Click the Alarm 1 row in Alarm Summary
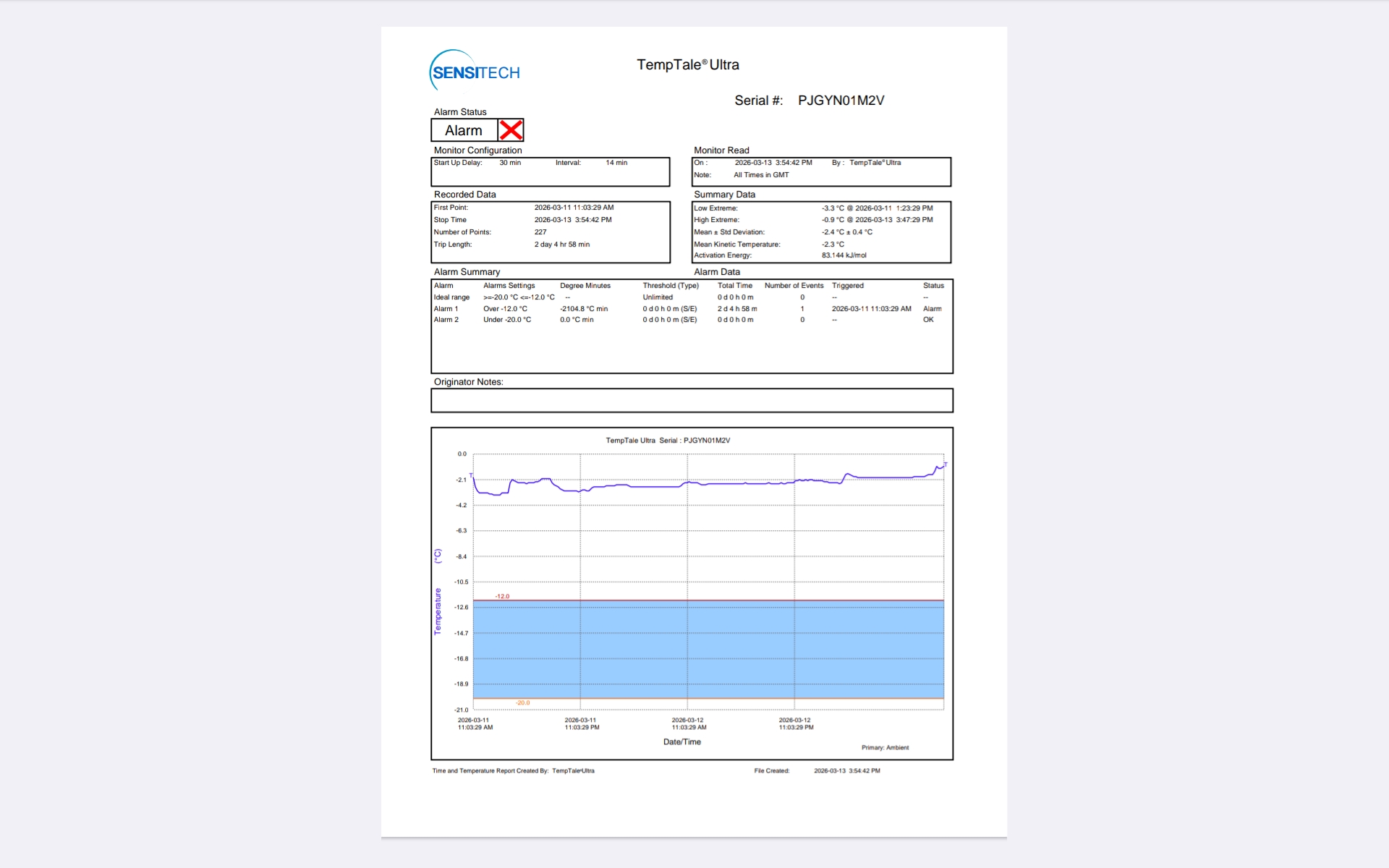The height and width of the screenshot is (868, 1389). (x=446, y=309)
